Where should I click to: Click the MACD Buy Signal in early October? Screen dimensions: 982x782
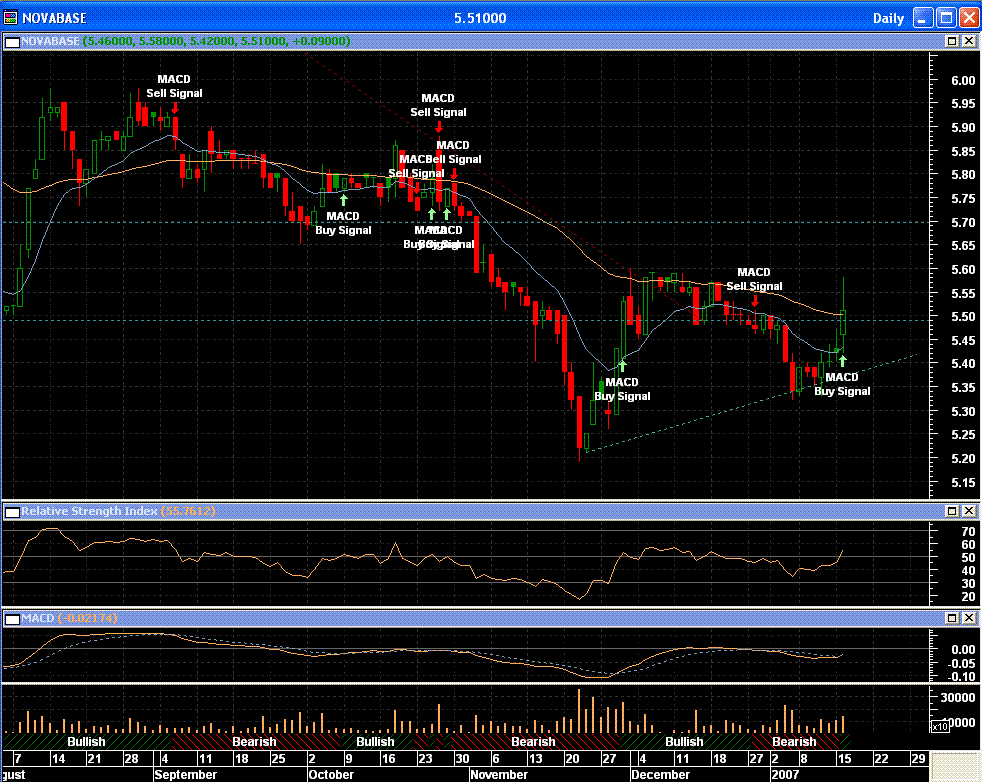(x=343, y=223)
